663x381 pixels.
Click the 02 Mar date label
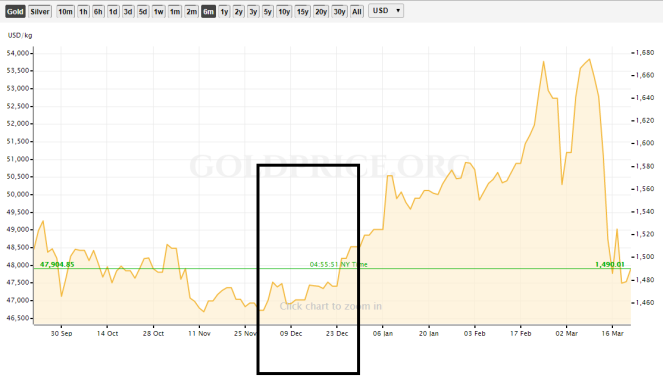[x=567, y=333]
